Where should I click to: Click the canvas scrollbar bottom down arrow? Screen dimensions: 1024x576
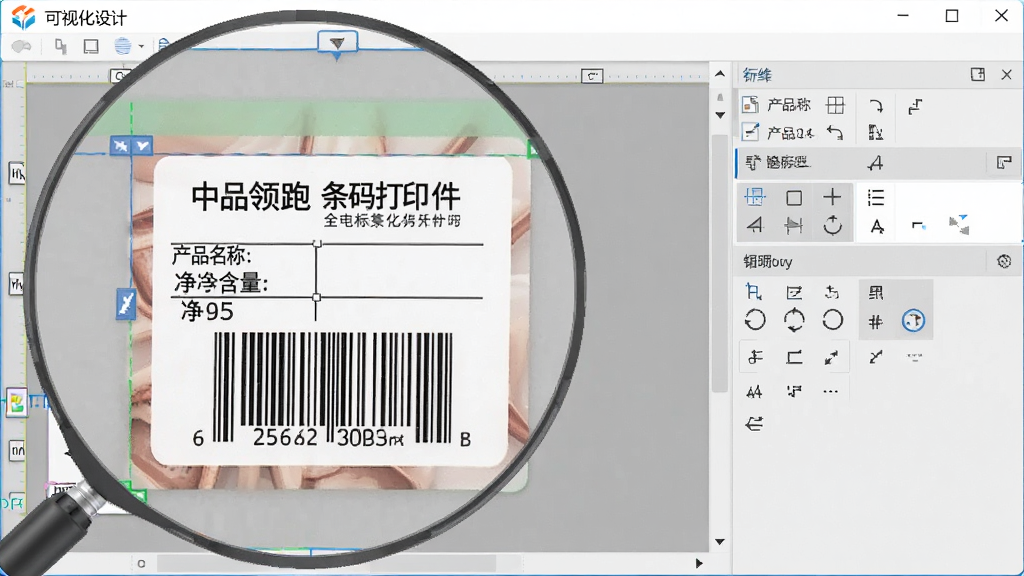coord(720,541)
